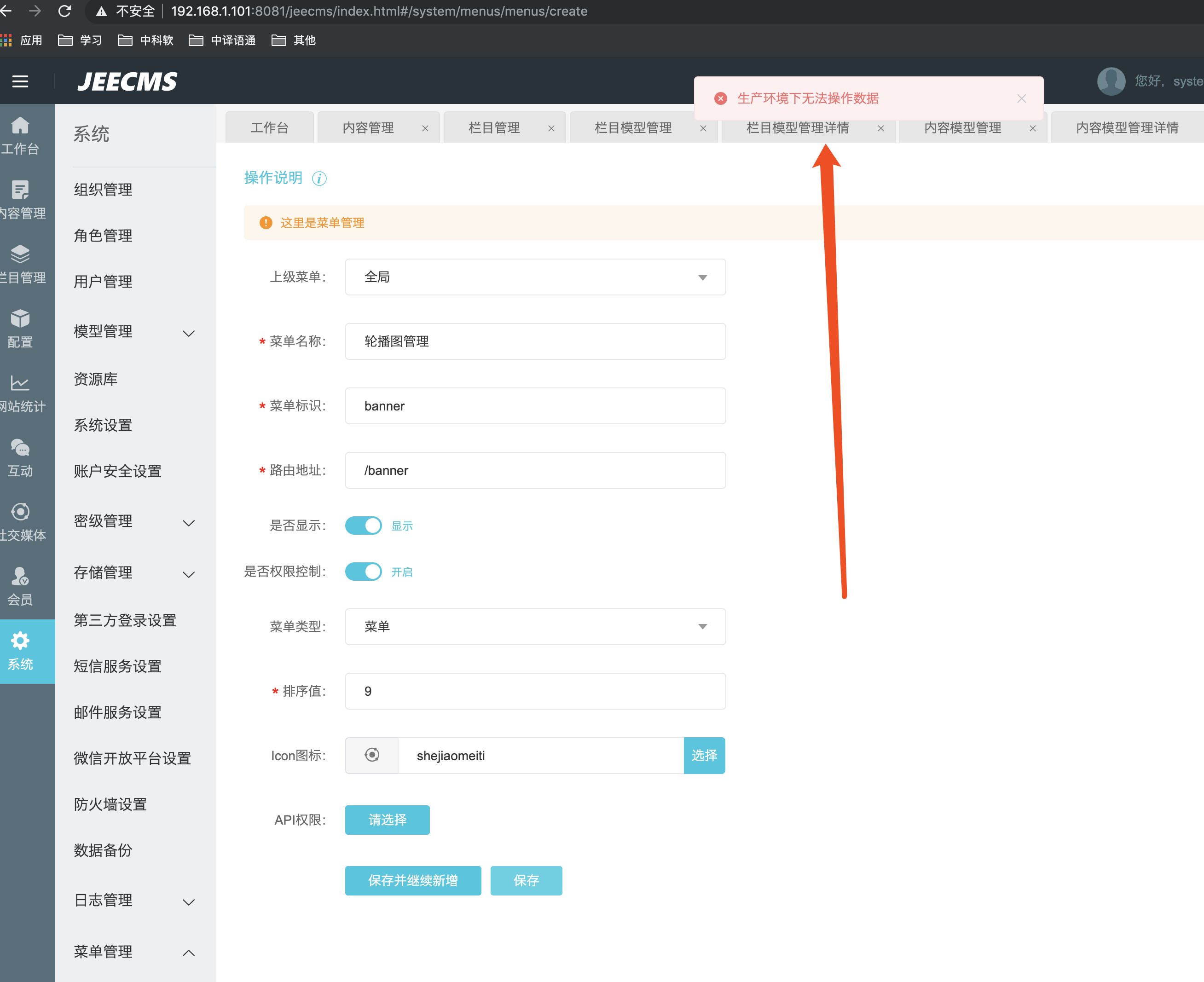The height and width of the screenshot is (982, 1204).
Task: Click 请选择 button for API权限
Action: pyautogui.click(x=387, y=820)
